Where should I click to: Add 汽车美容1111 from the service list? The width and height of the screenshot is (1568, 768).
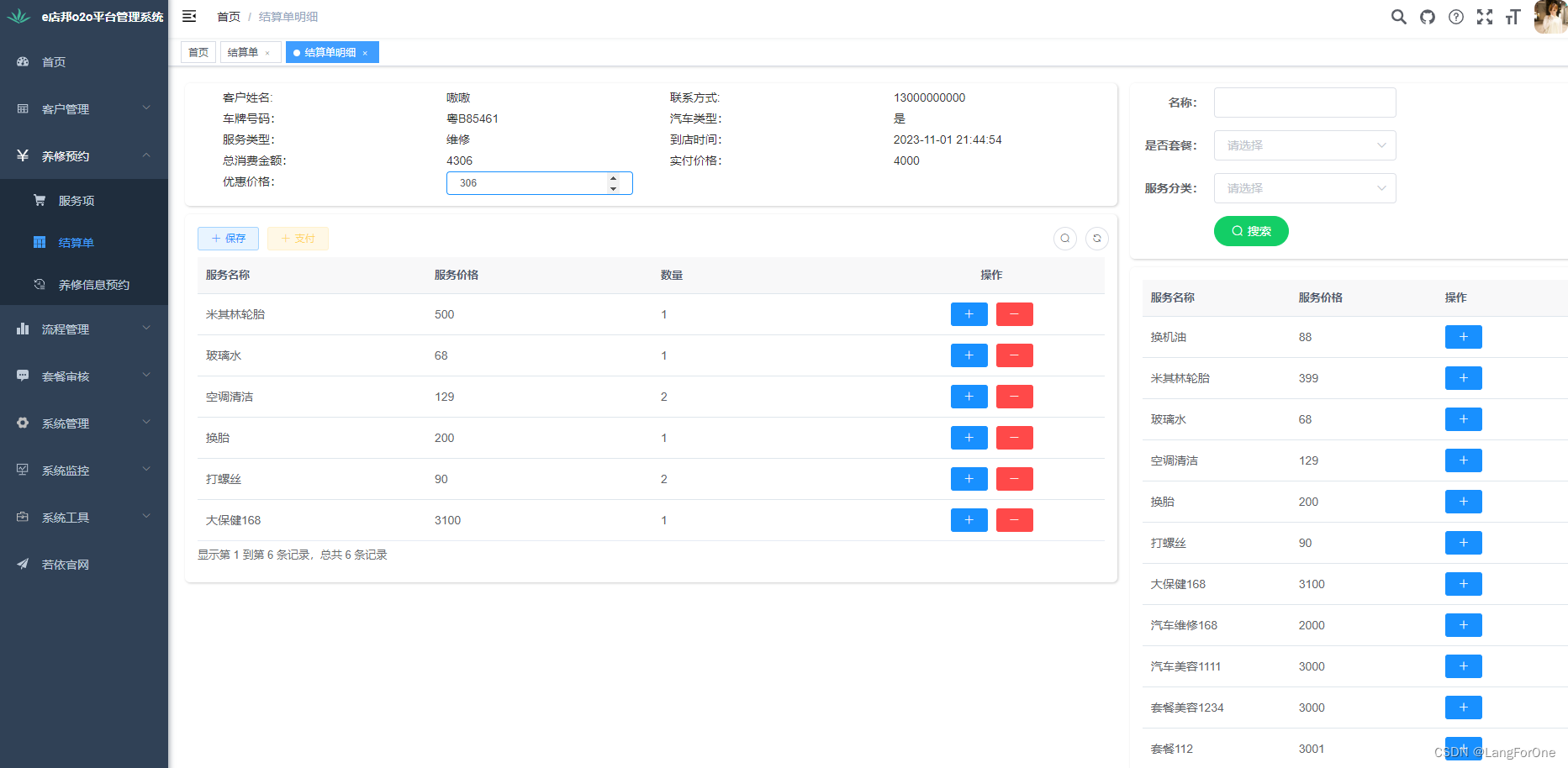pos(1464,666)
